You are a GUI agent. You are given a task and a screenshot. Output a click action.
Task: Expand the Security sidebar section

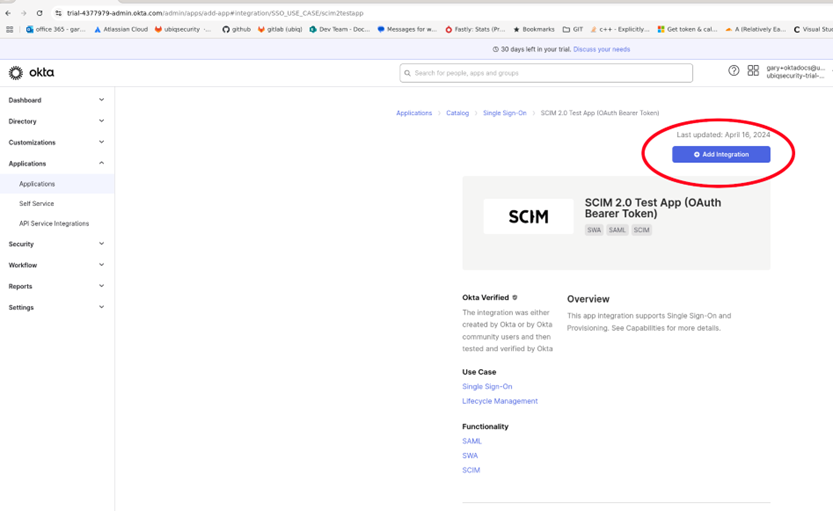pyautogui.click(x=56, y=244)
